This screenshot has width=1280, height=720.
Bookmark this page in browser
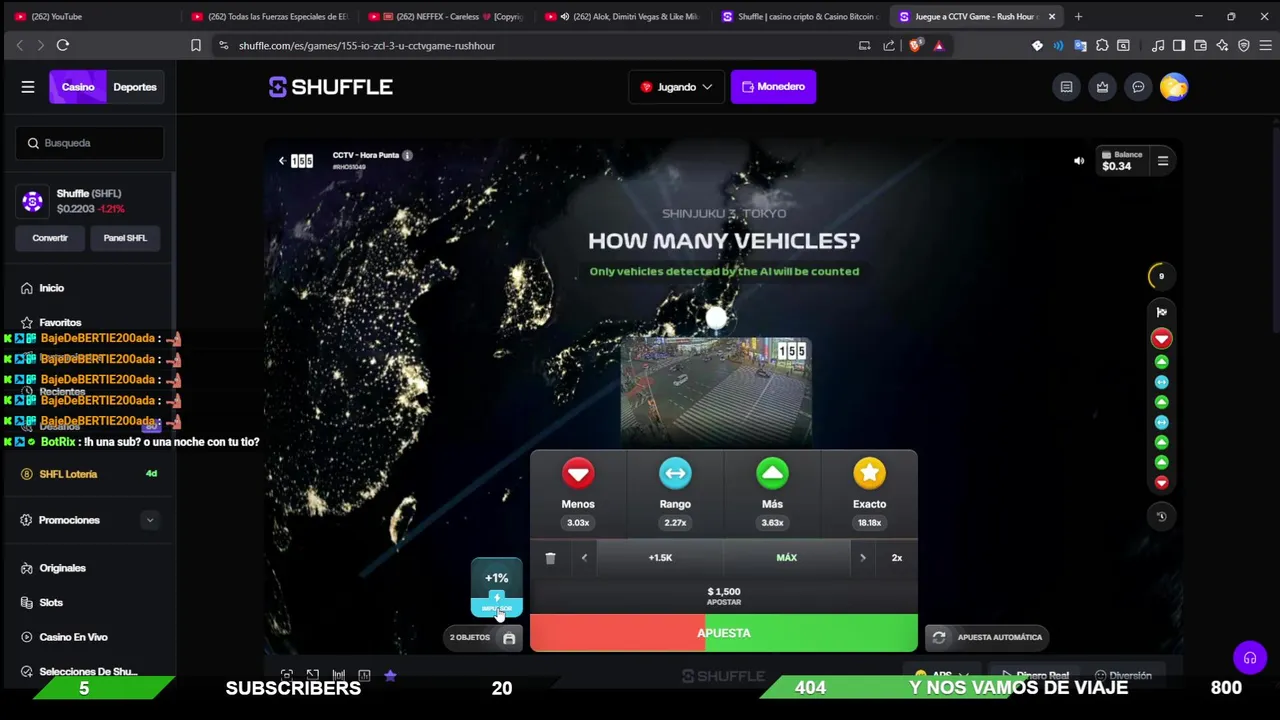[196, 45]
